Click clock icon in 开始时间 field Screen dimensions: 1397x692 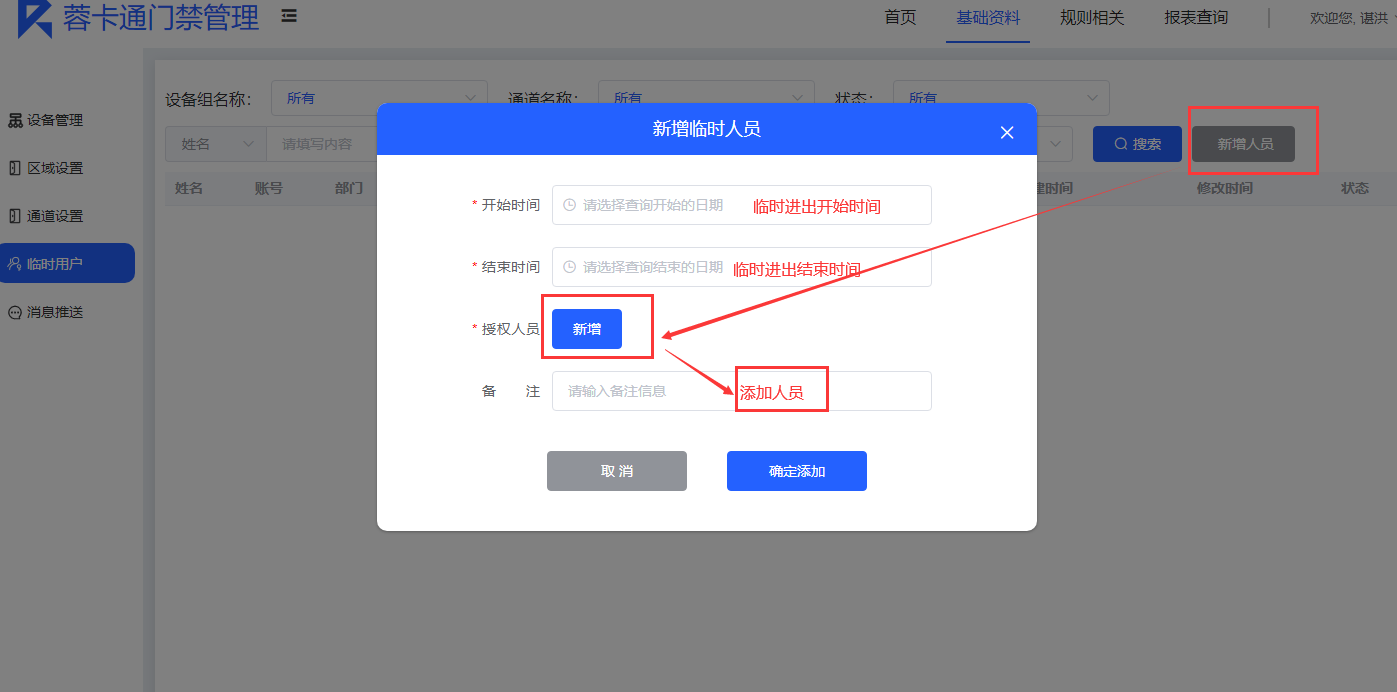click(570, 205)
